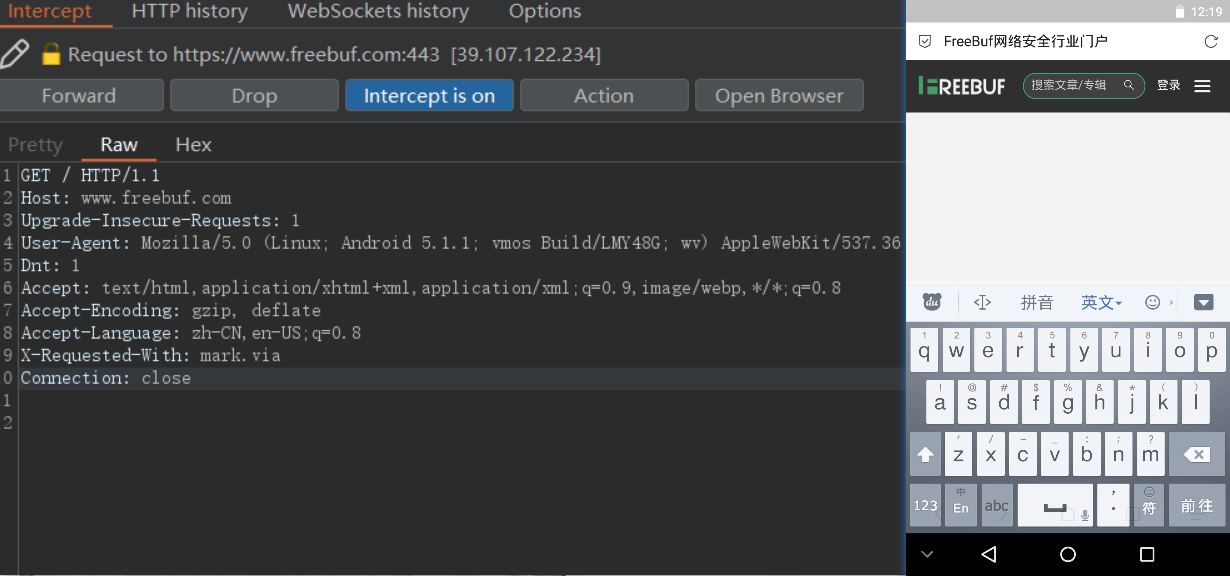The height and width of the screenshot is (576, 1230).
Task: Tap the magnifier icon in the FreeBuf search box
Action: click(x=1129, y=86)
